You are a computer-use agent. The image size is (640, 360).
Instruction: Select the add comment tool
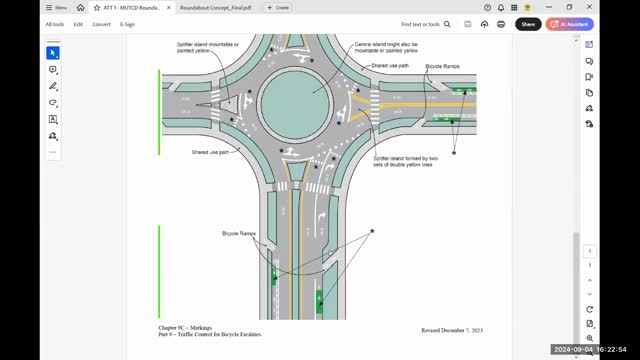[x=53, y=70]
